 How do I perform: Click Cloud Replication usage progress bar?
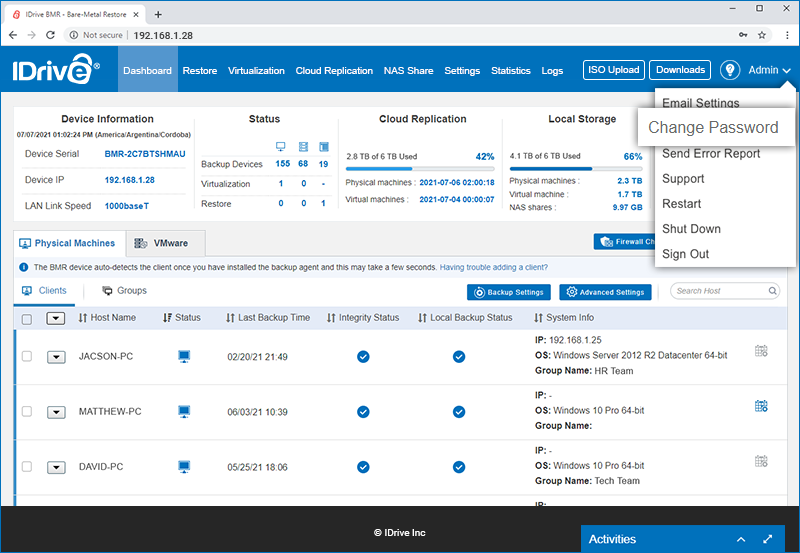coord(420,168)
